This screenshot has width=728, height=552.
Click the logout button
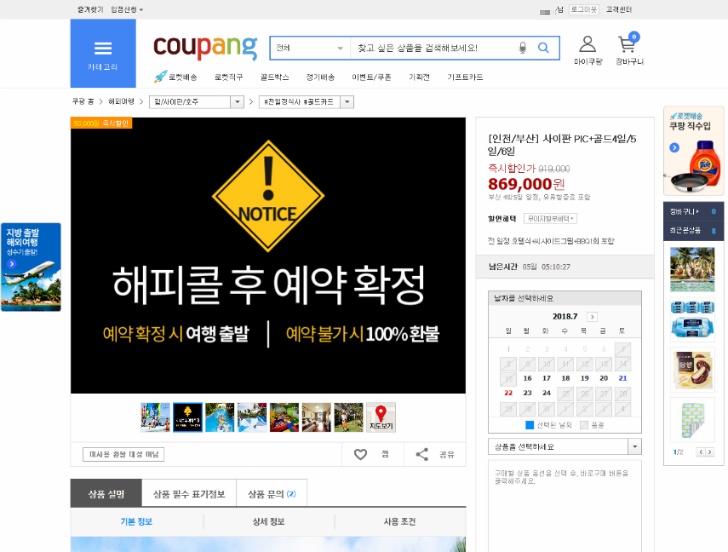[x=584, y=9]
